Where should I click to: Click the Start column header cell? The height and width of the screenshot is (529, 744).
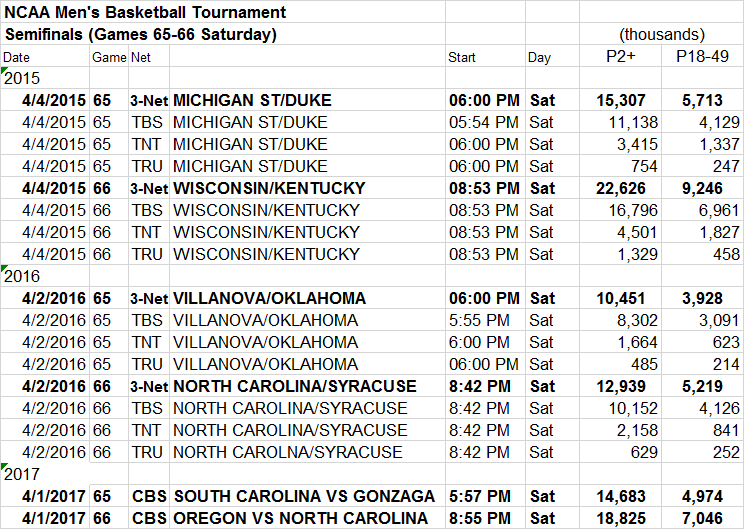(485, 56)
